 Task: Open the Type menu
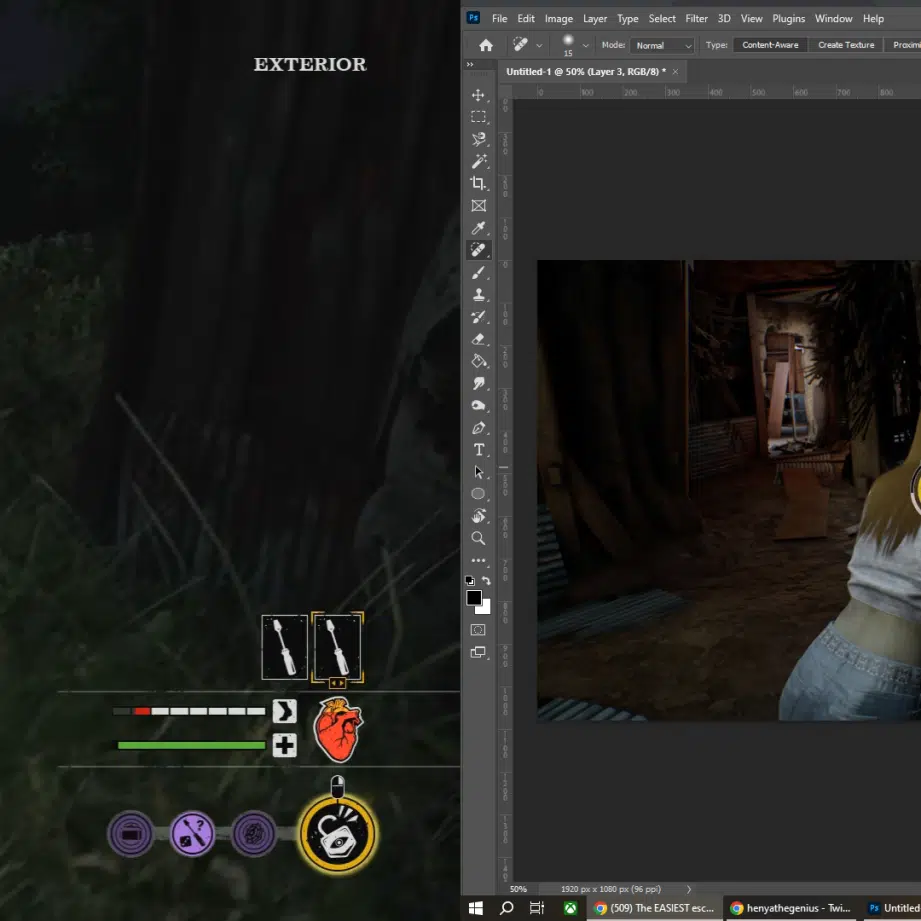pos(627,19)
